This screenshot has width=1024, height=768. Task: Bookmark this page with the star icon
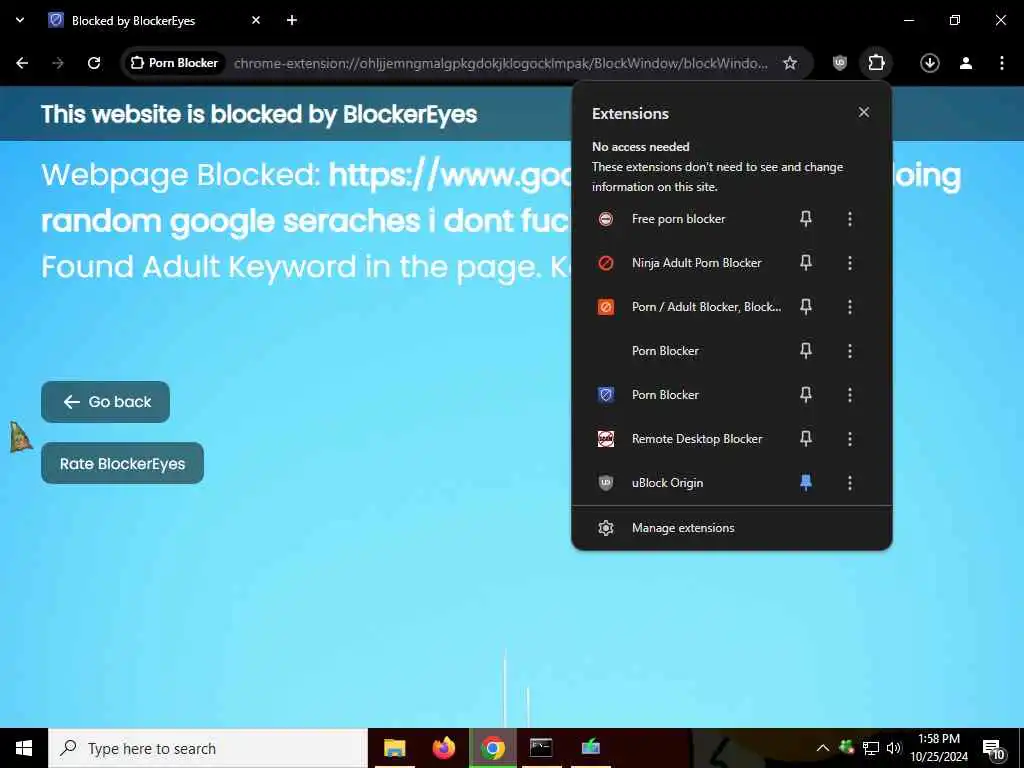[x=790, y=63]
